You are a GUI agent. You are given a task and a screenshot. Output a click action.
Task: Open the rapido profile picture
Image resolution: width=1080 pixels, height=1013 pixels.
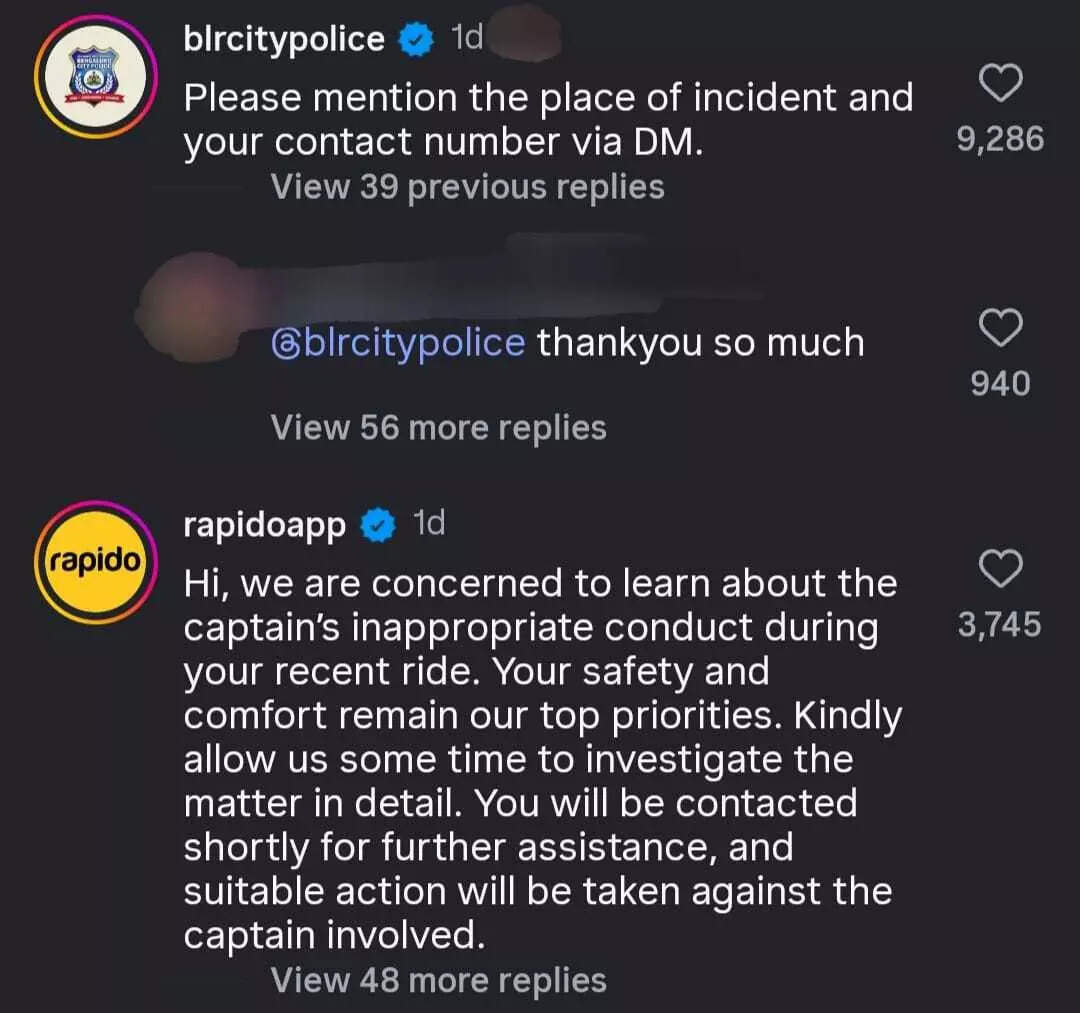pos(95,561)
